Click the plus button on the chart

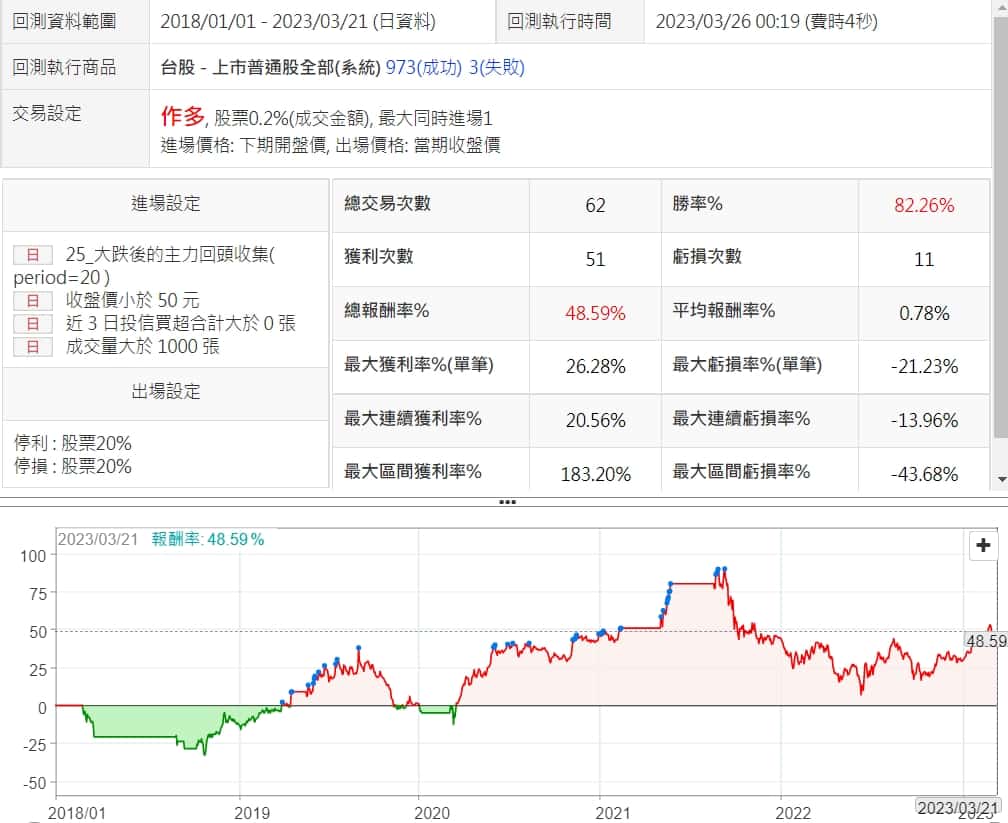pyautogui.click(x=983, y=545)
